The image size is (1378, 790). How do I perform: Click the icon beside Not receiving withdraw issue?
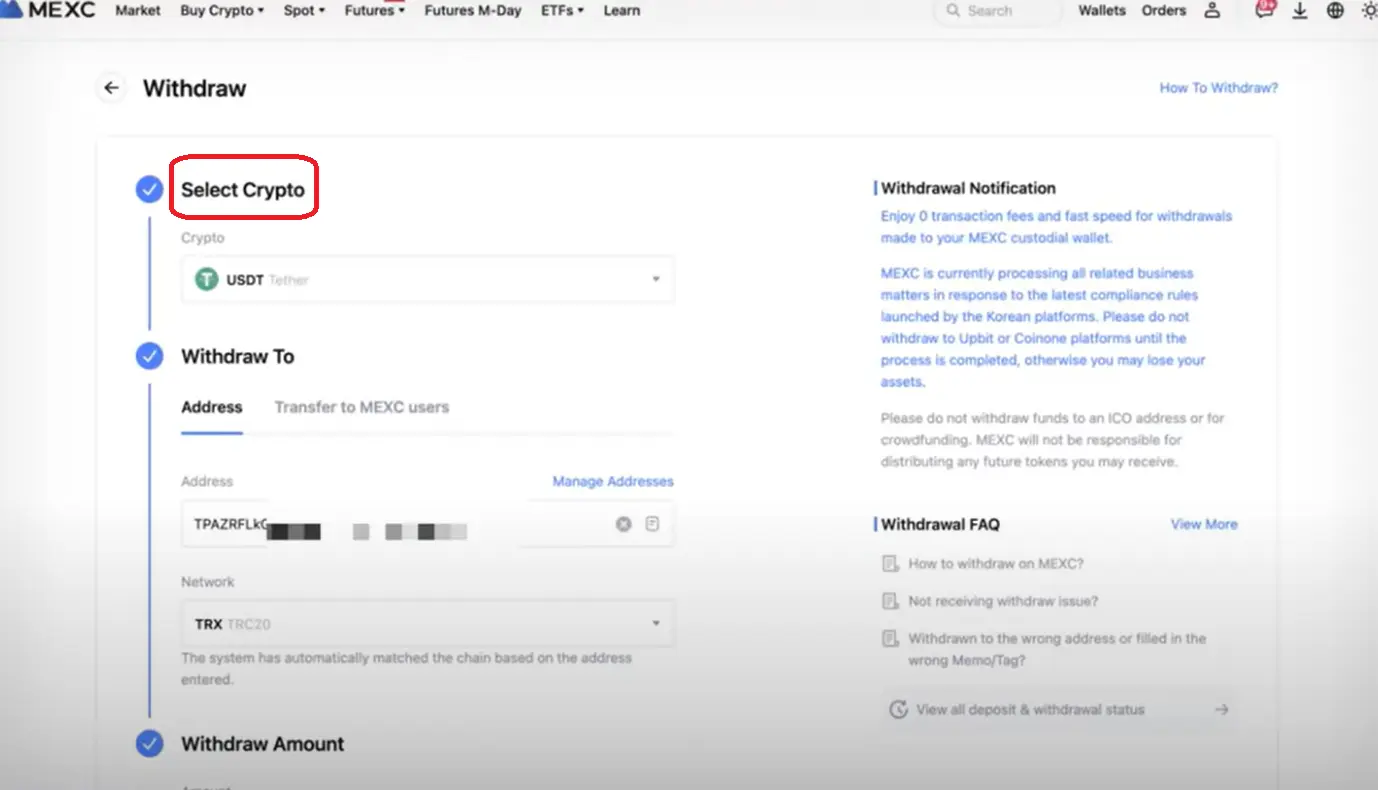click(890, 601)
